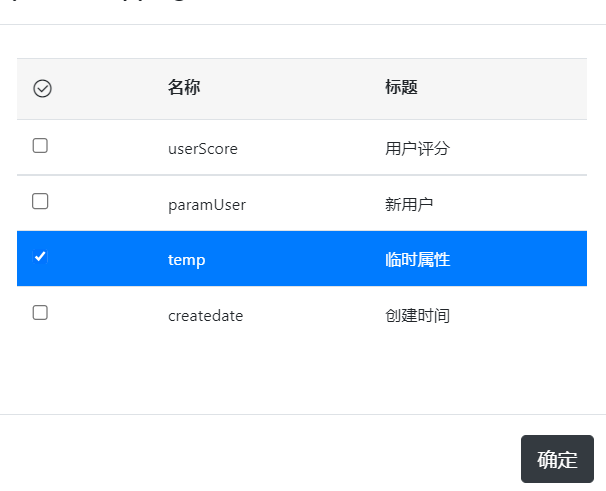Viewport: 606px width, 491px height.
Task: Uncheck the selected temp row checkbox
Action: click(40, 257)
